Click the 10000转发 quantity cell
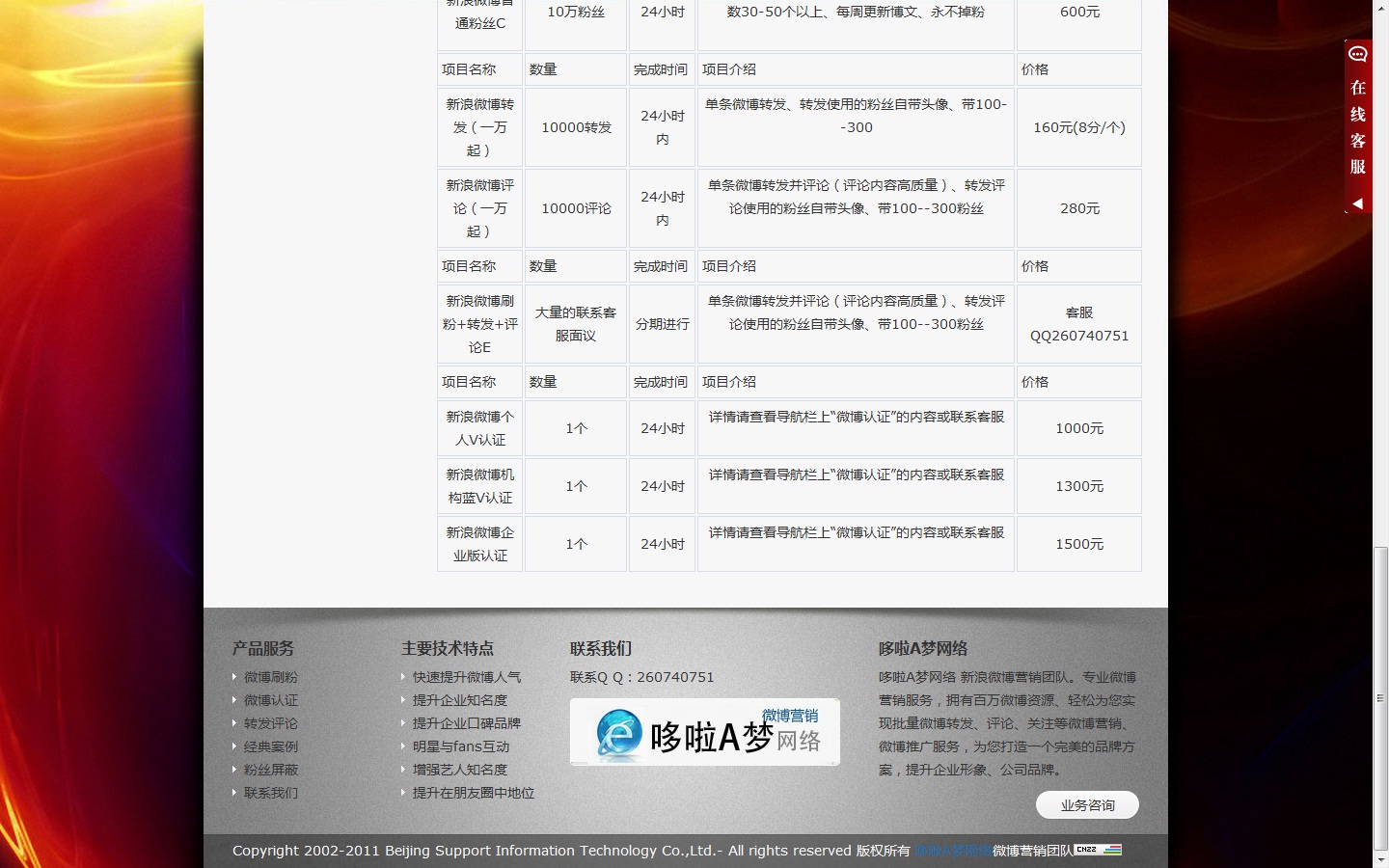Screen dimensions: 1389x868 576,127
